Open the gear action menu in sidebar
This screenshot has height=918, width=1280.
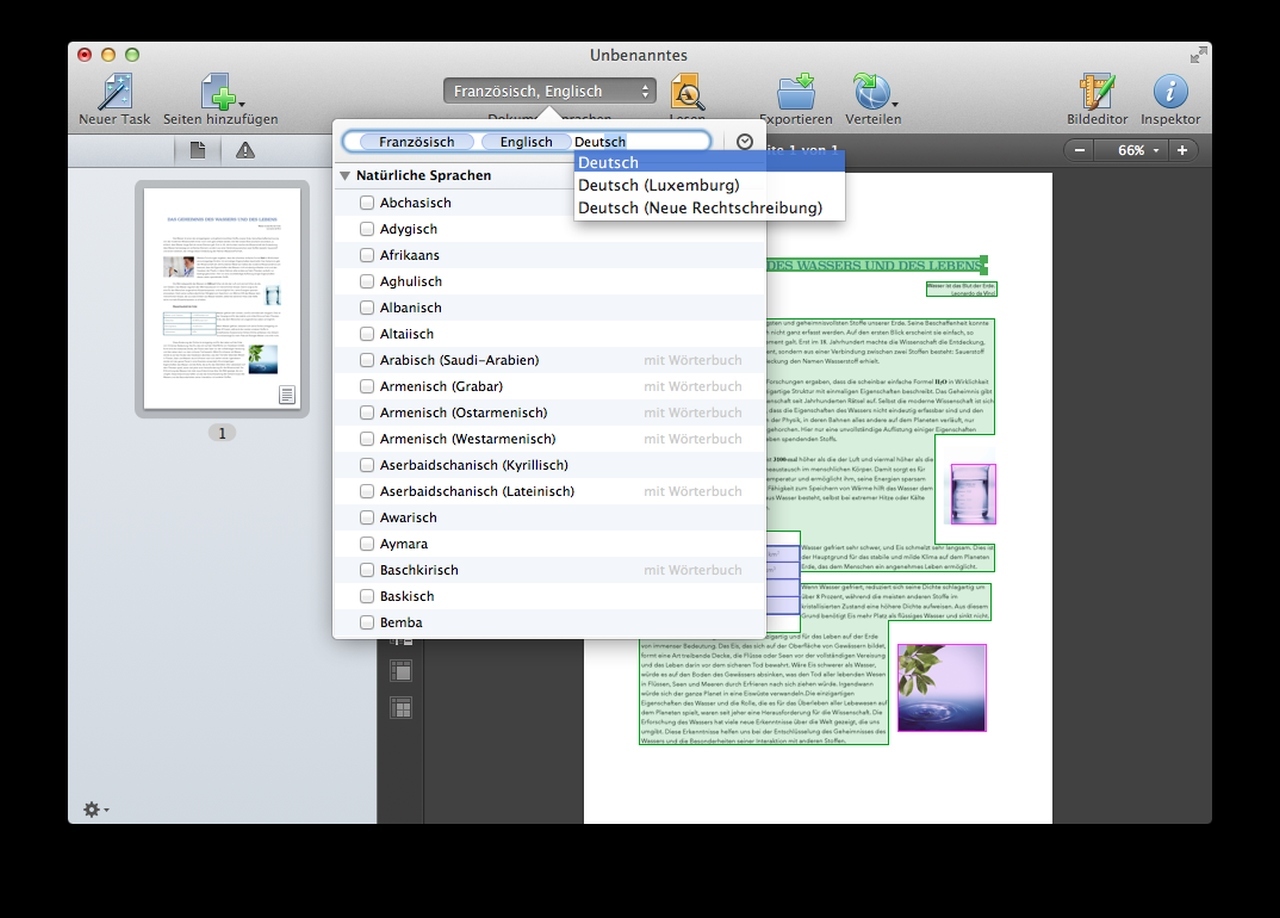[x=96, y=809]
